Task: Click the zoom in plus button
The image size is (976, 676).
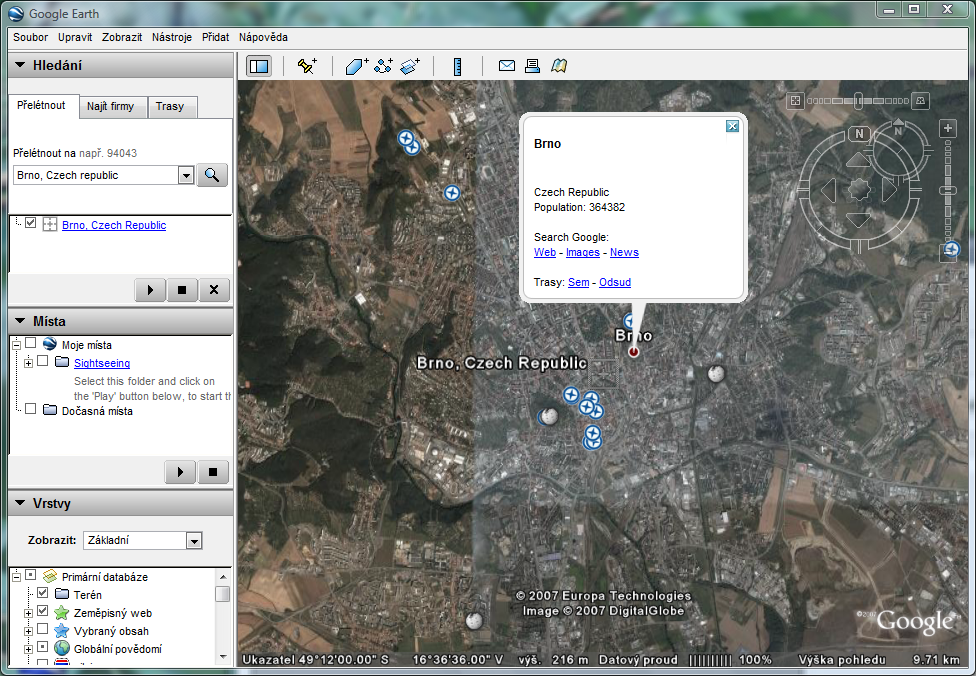Action: click(947, 128)
